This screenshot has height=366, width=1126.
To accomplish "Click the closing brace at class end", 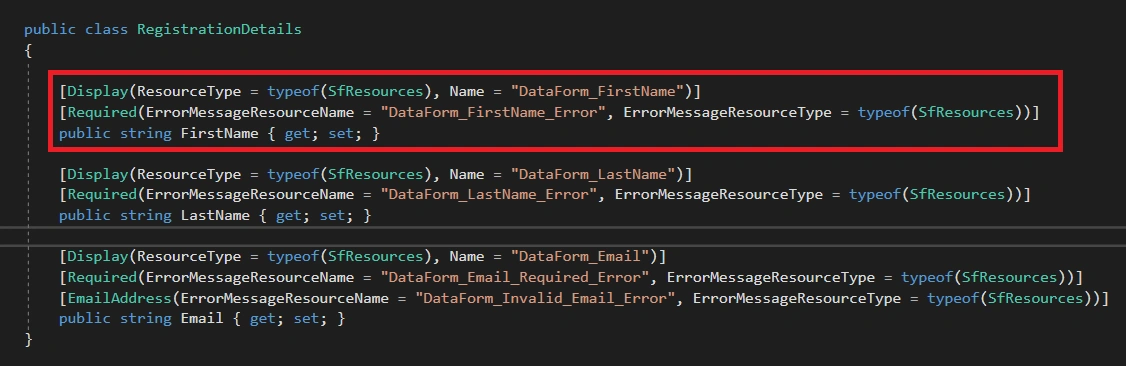I will point(29,339).
